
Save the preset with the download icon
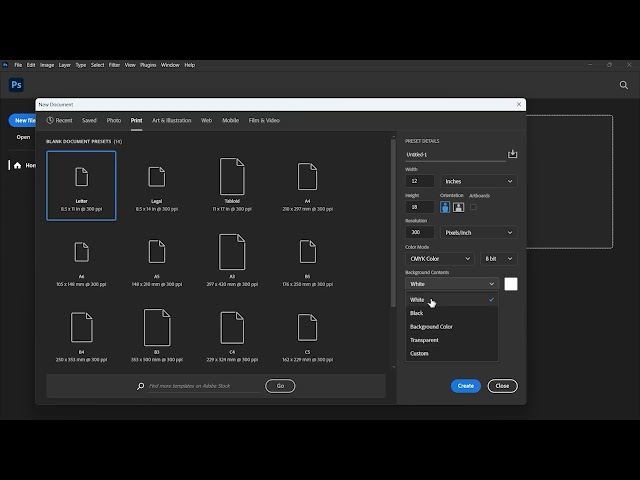[512, 154]
